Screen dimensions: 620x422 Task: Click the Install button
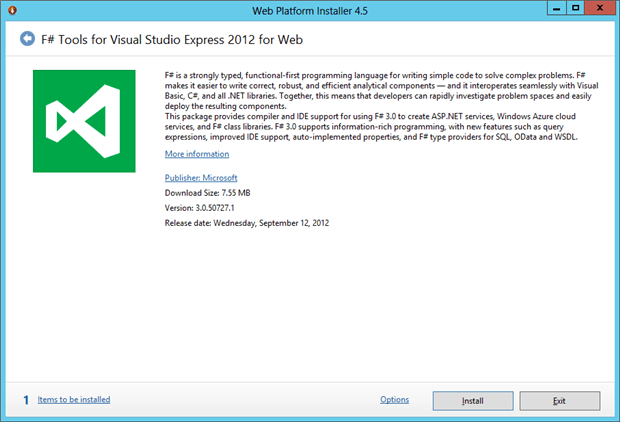(473, 401)
